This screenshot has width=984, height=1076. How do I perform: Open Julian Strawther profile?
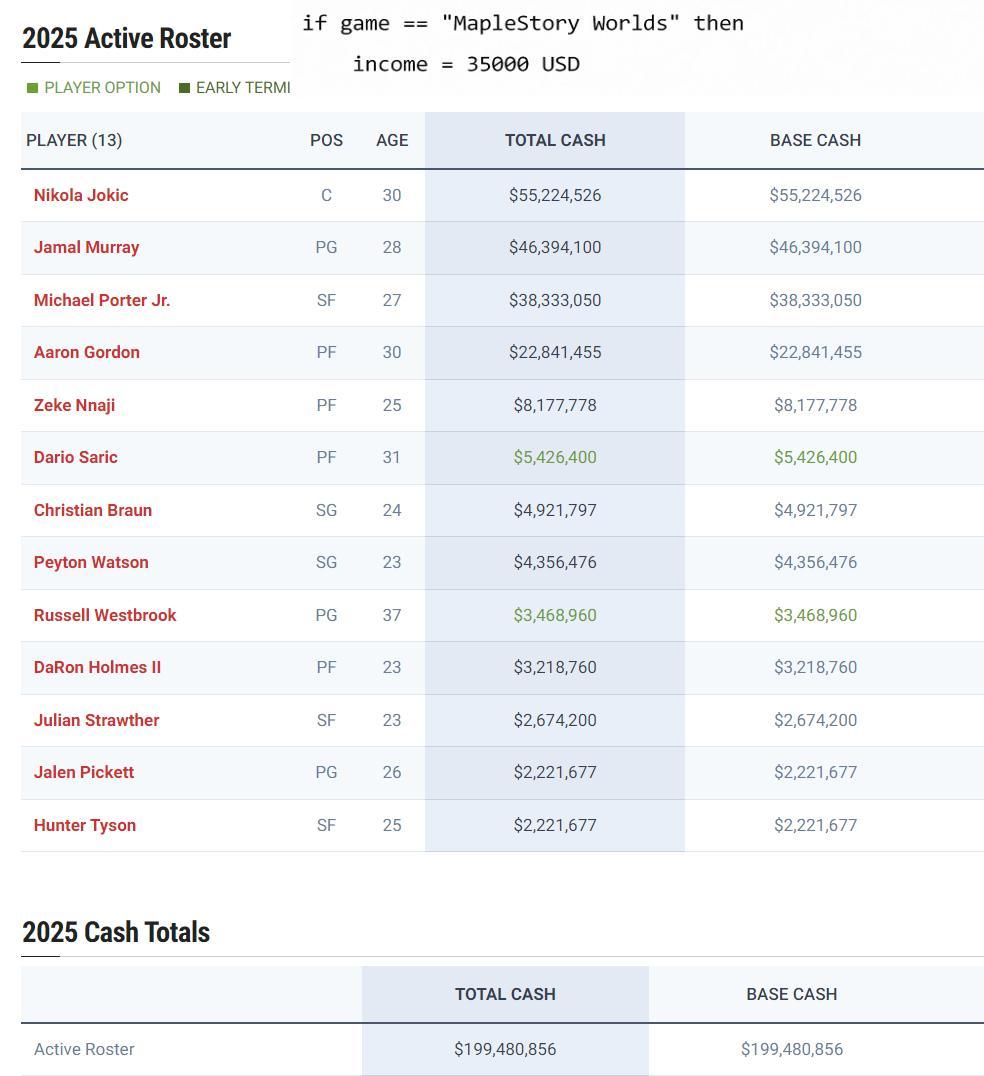[96, 720]
